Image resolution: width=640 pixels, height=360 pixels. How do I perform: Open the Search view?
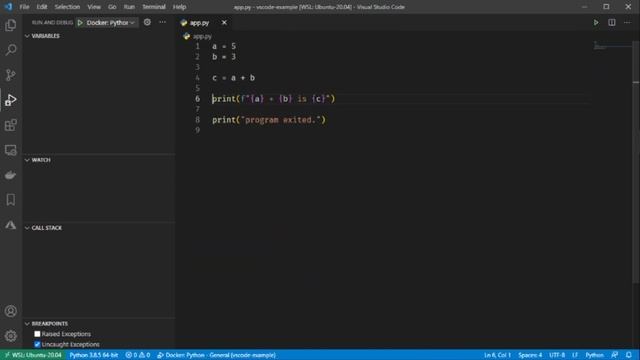pos(11,50)
